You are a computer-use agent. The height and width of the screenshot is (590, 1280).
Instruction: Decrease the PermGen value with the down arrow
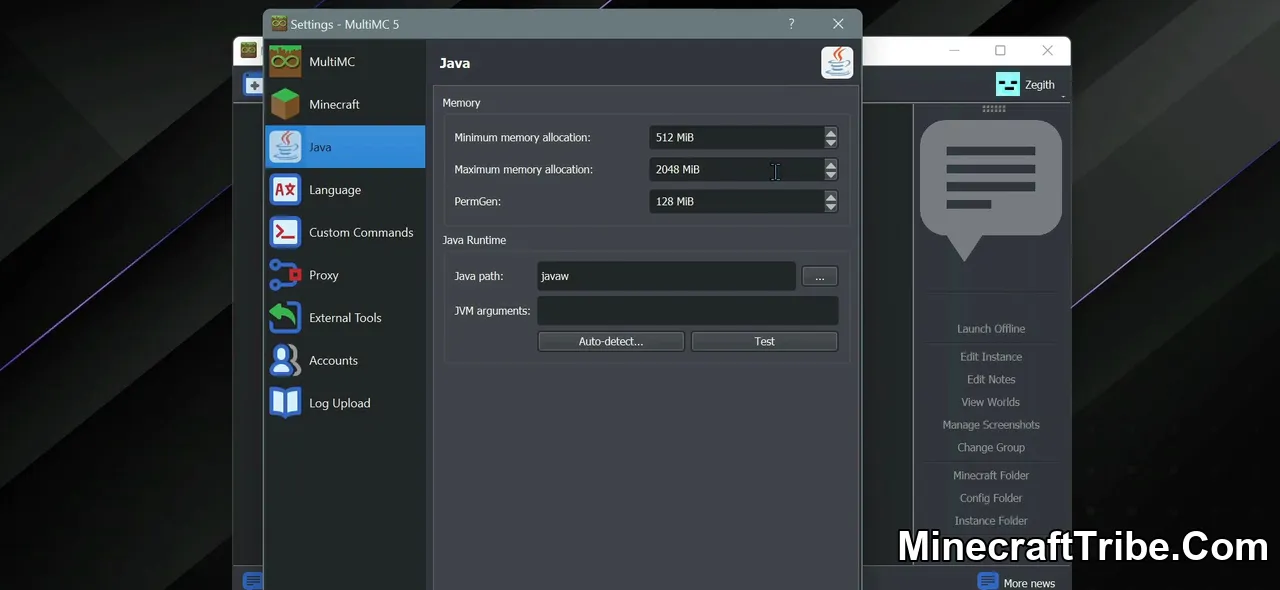[831, 207]
